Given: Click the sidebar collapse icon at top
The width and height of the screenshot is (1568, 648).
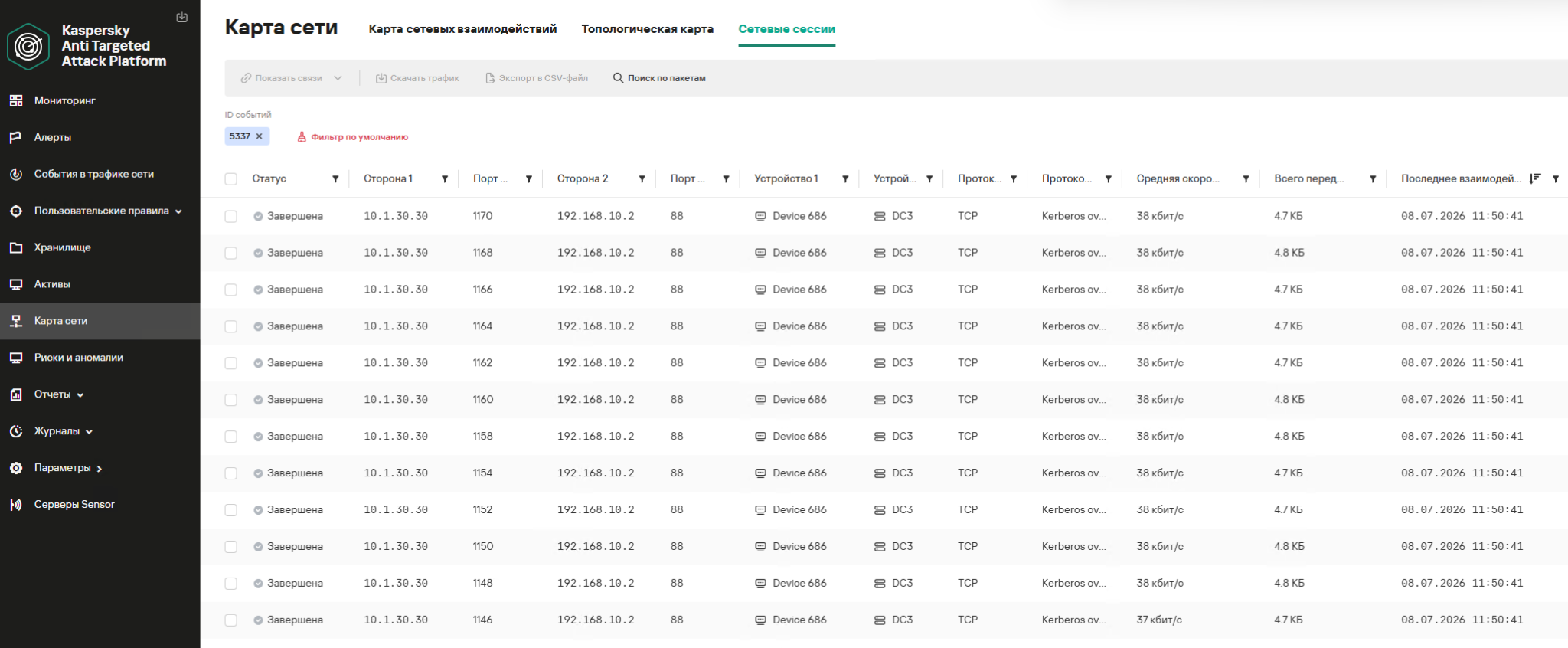Looking at the screenshot, I should point(182,17).
